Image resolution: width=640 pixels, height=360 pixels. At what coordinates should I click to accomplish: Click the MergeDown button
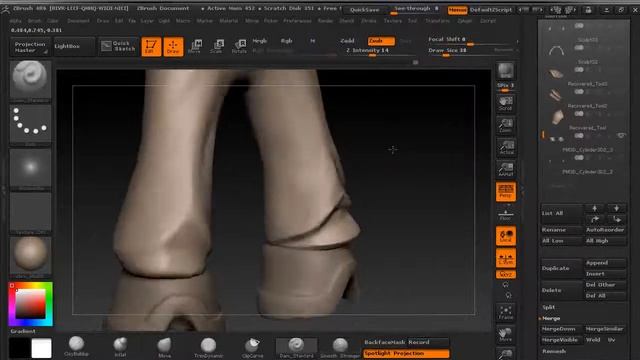pyautogui.click(x=561, y=329)
